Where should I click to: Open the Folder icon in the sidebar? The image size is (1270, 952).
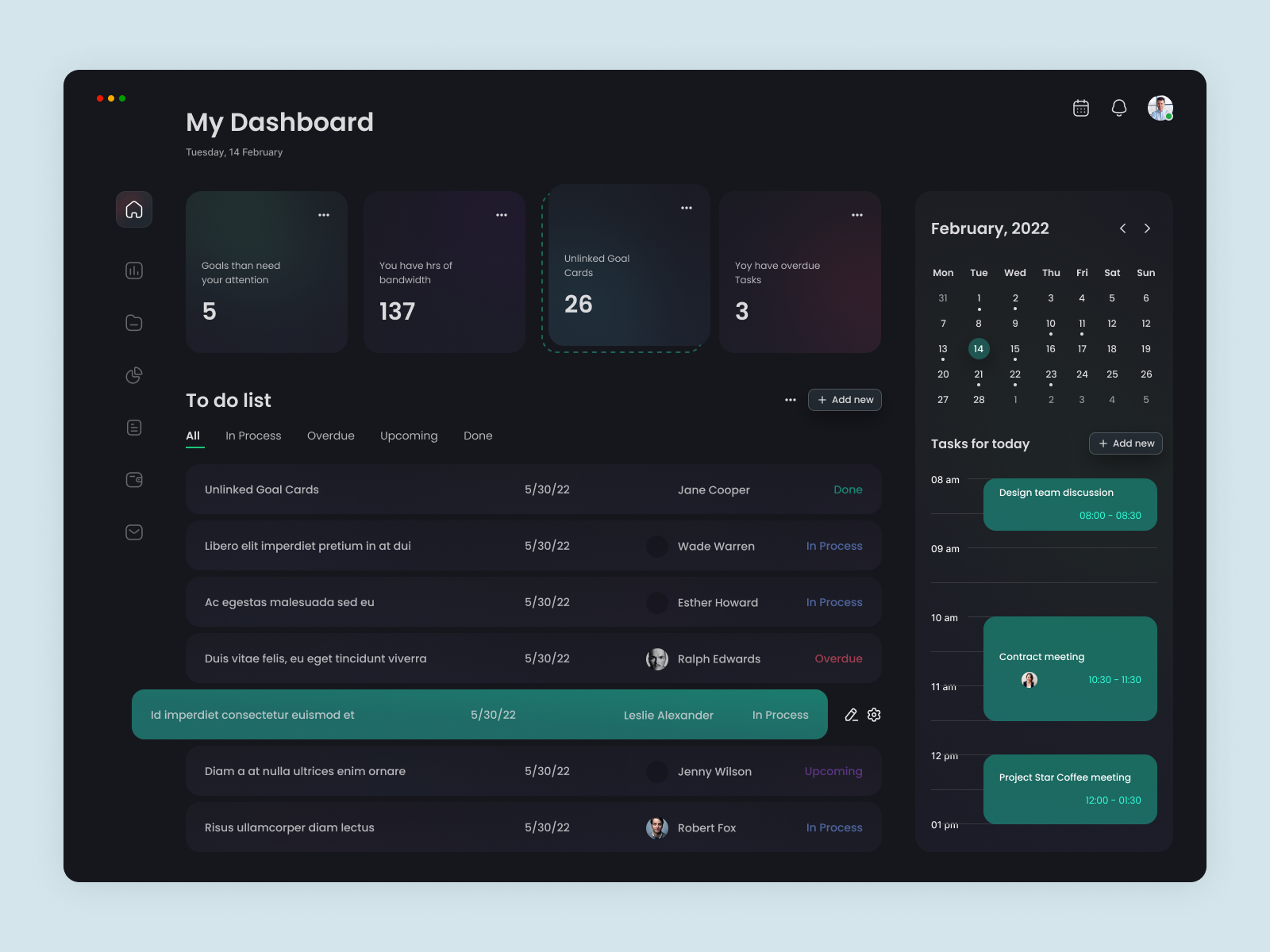click(133, 323)
